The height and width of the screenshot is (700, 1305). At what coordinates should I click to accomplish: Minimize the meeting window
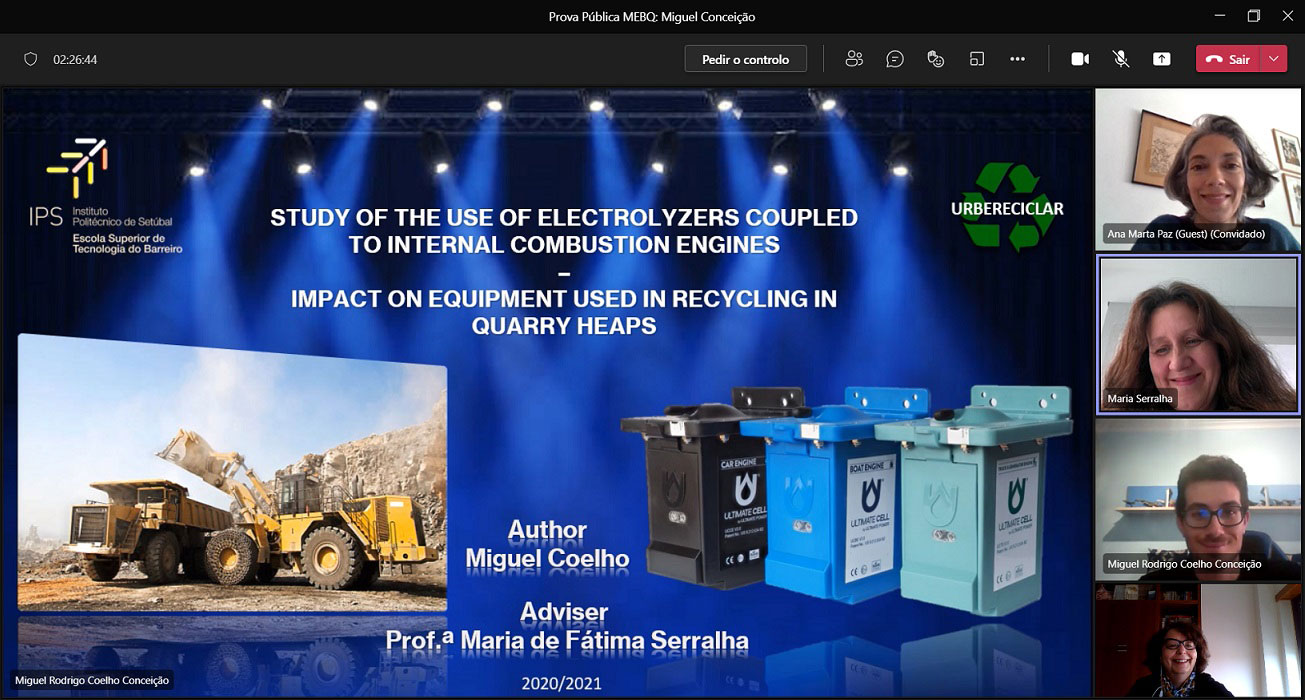point(1219,16)
